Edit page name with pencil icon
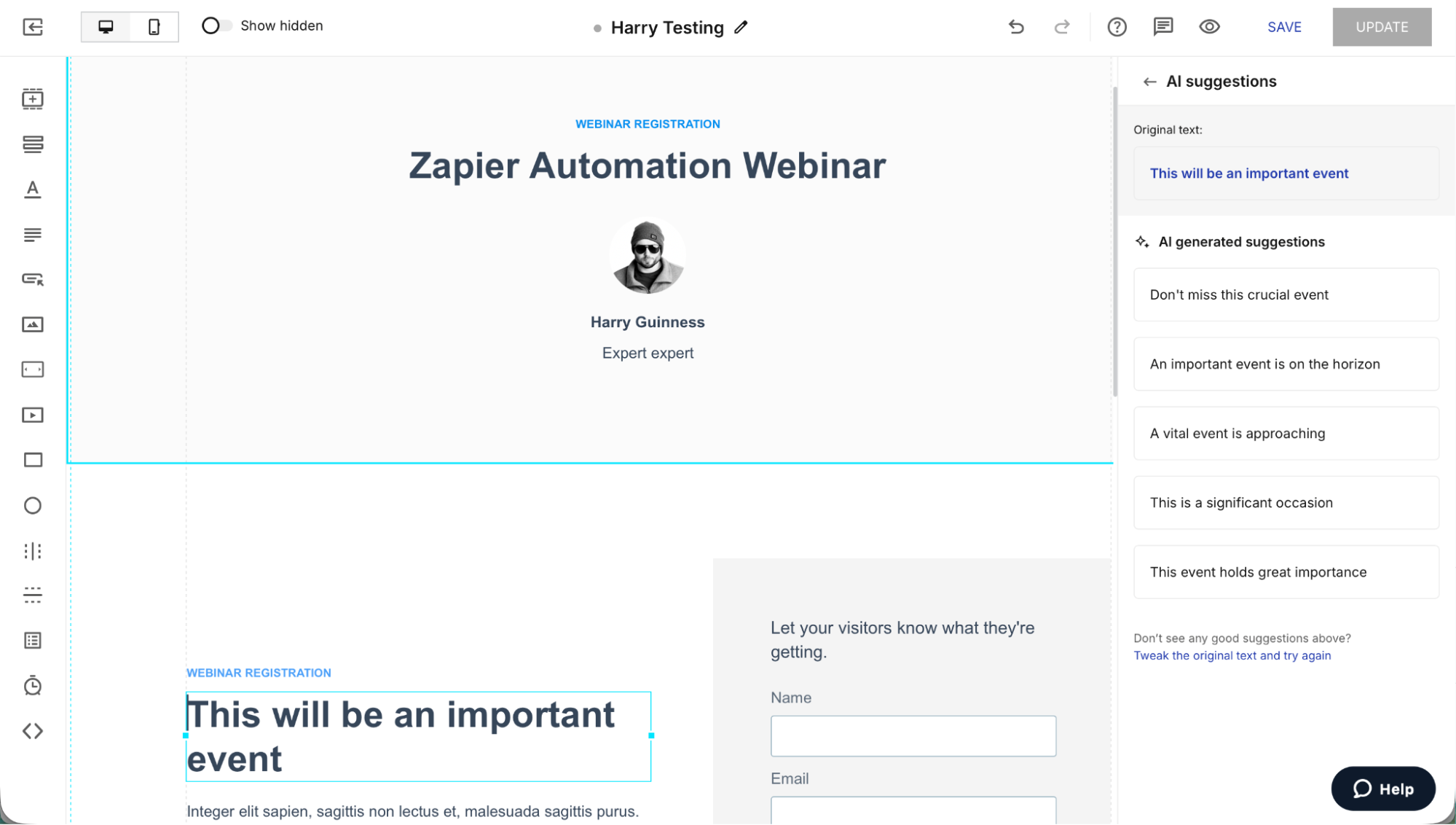This screenshot has height=825, width=1456. (x=741, y=28)
